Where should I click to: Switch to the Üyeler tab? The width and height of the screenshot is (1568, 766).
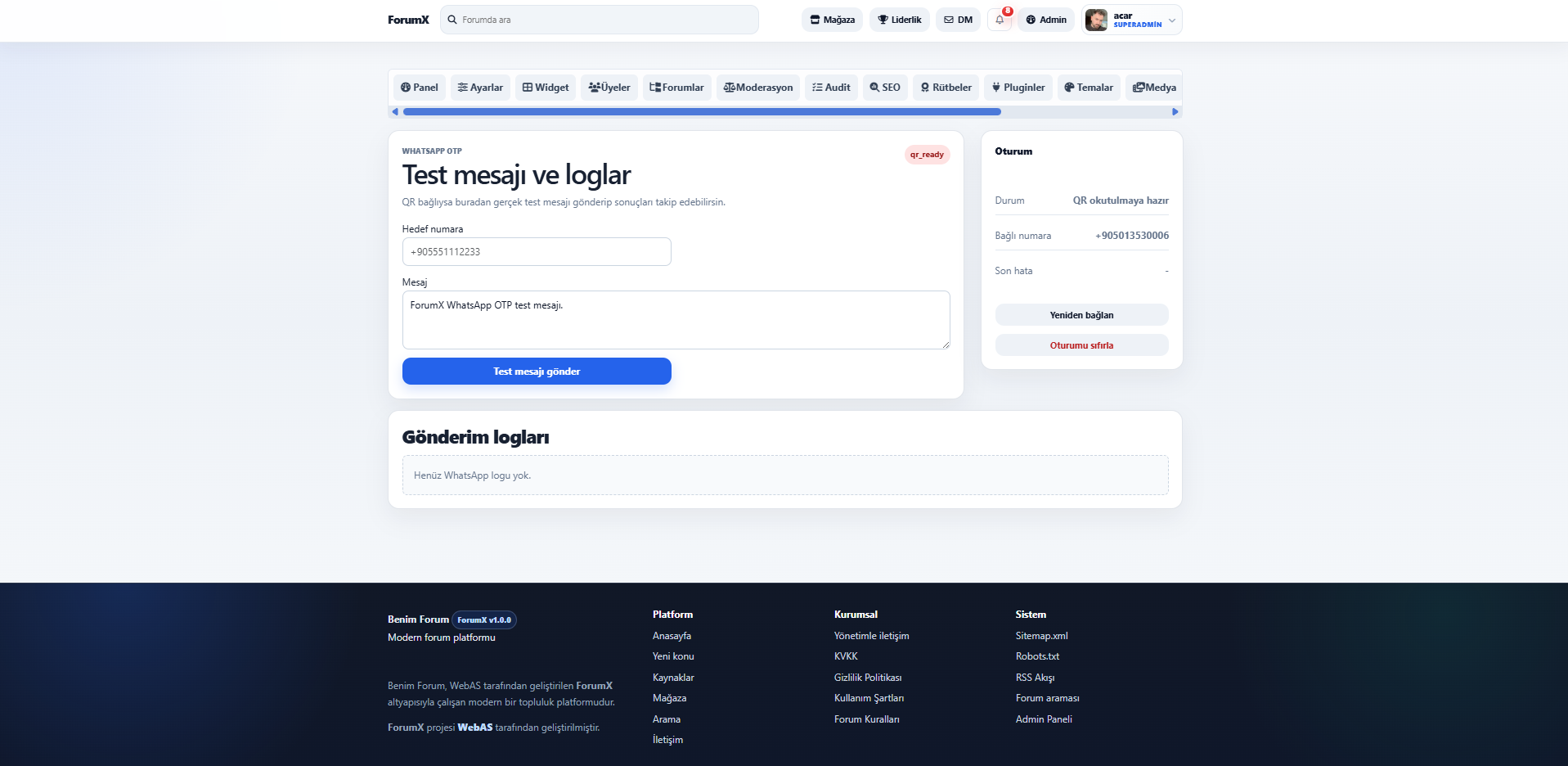click(609, 88)
